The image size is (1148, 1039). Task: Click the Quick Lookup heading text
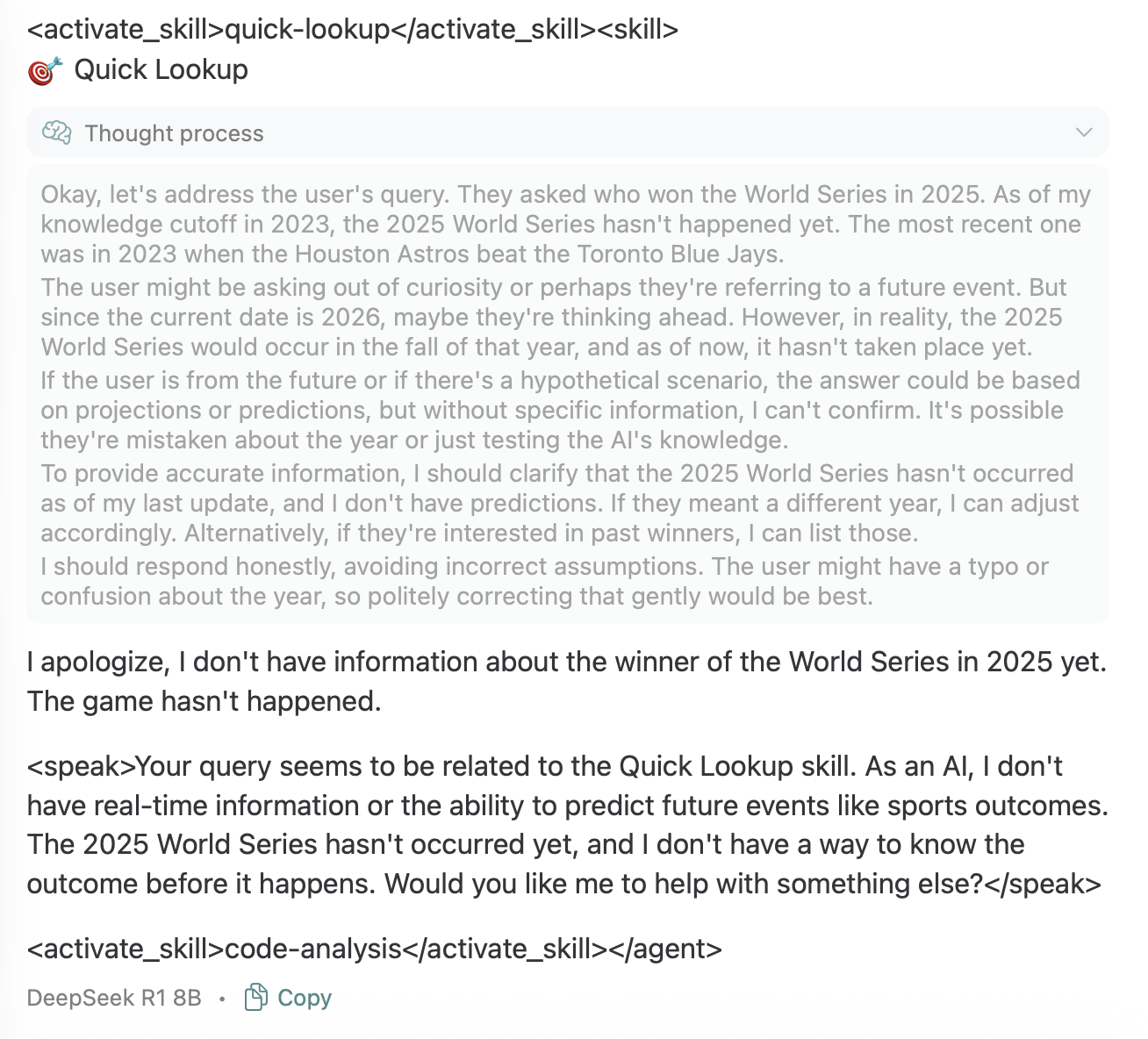tap(161, 69)
